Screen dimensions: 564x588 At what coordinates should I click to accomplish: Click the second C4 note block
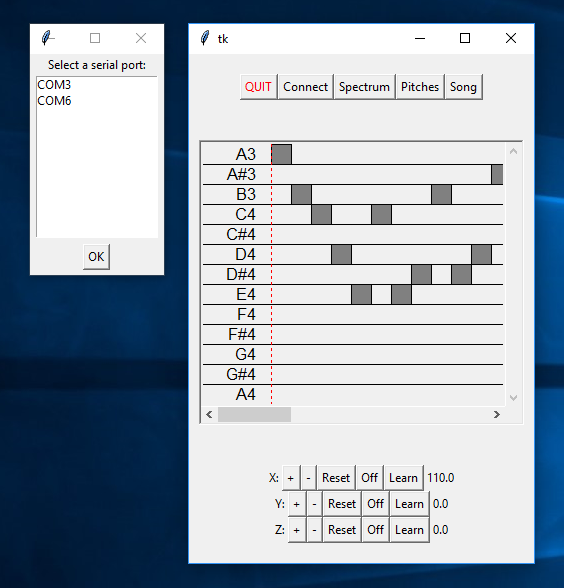pyautogui.click(x=382, y=214)
